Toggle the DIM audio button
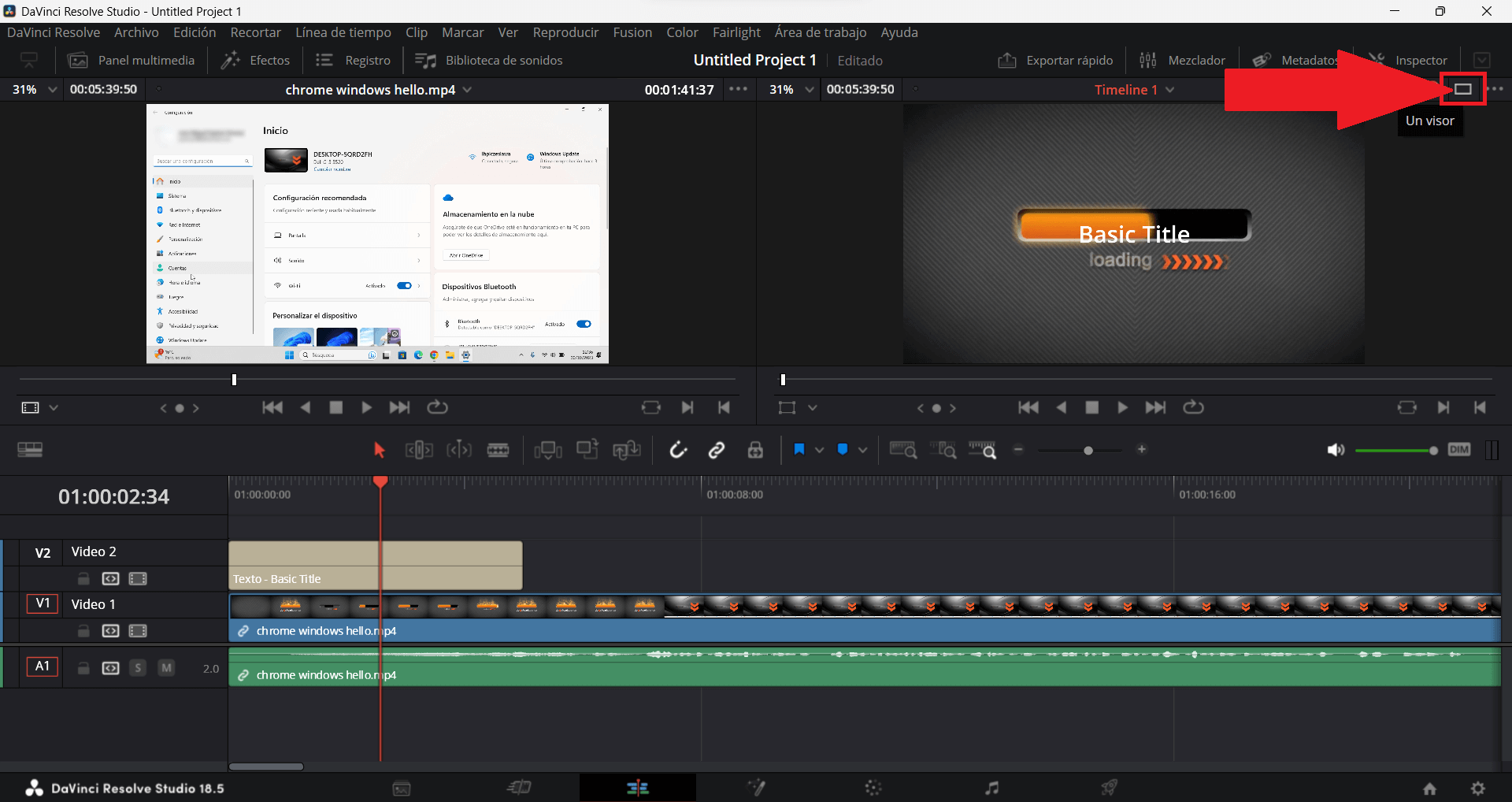The width and height of the screenshot is (1512, 802). click(x=1459, y=450)
